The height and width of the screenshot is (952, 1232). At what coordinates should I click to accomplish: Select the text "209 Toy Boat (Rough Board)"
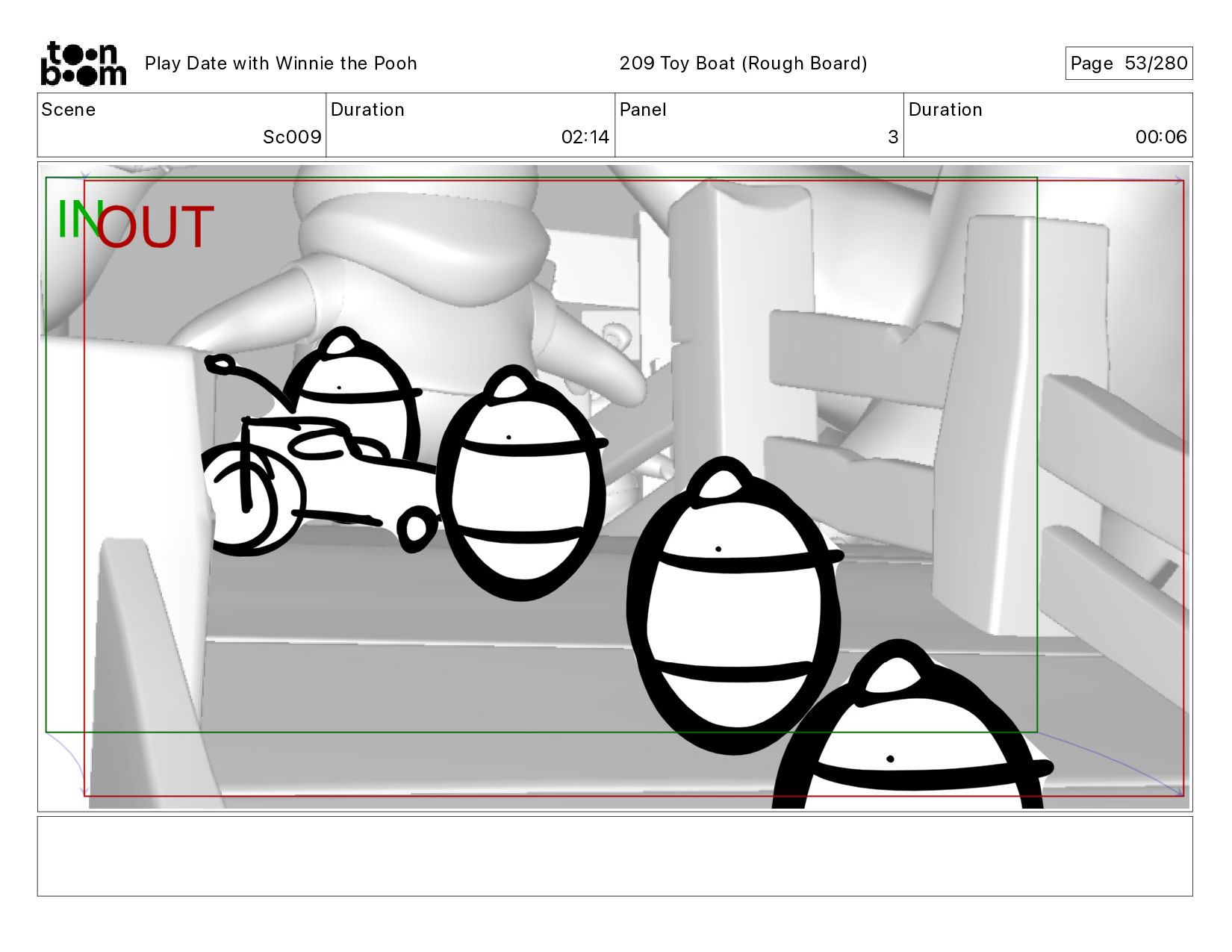point(743,63)
